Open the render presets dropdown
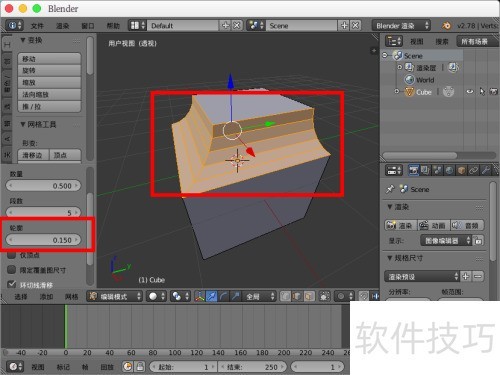500x375 pixels. 422,276
